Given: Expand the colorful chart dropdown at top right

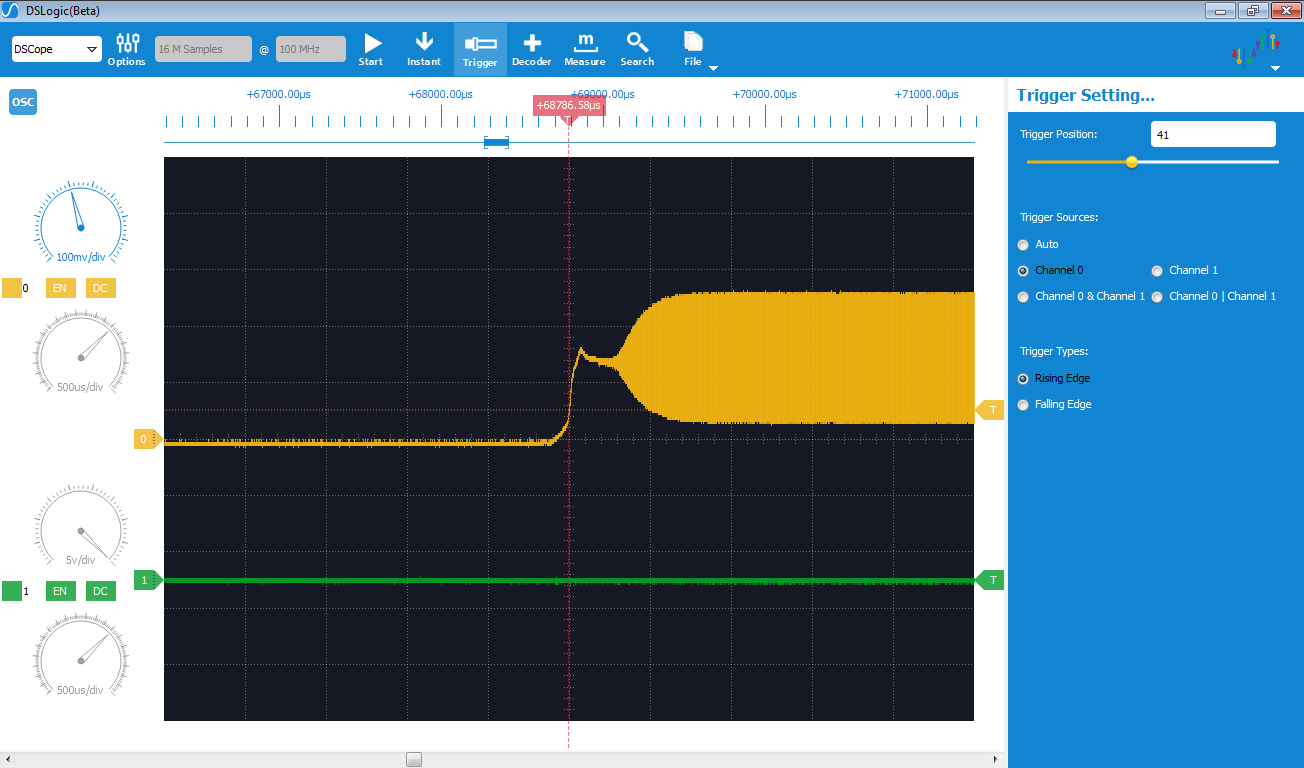Looking at the screenshot, I should 1274,68.
